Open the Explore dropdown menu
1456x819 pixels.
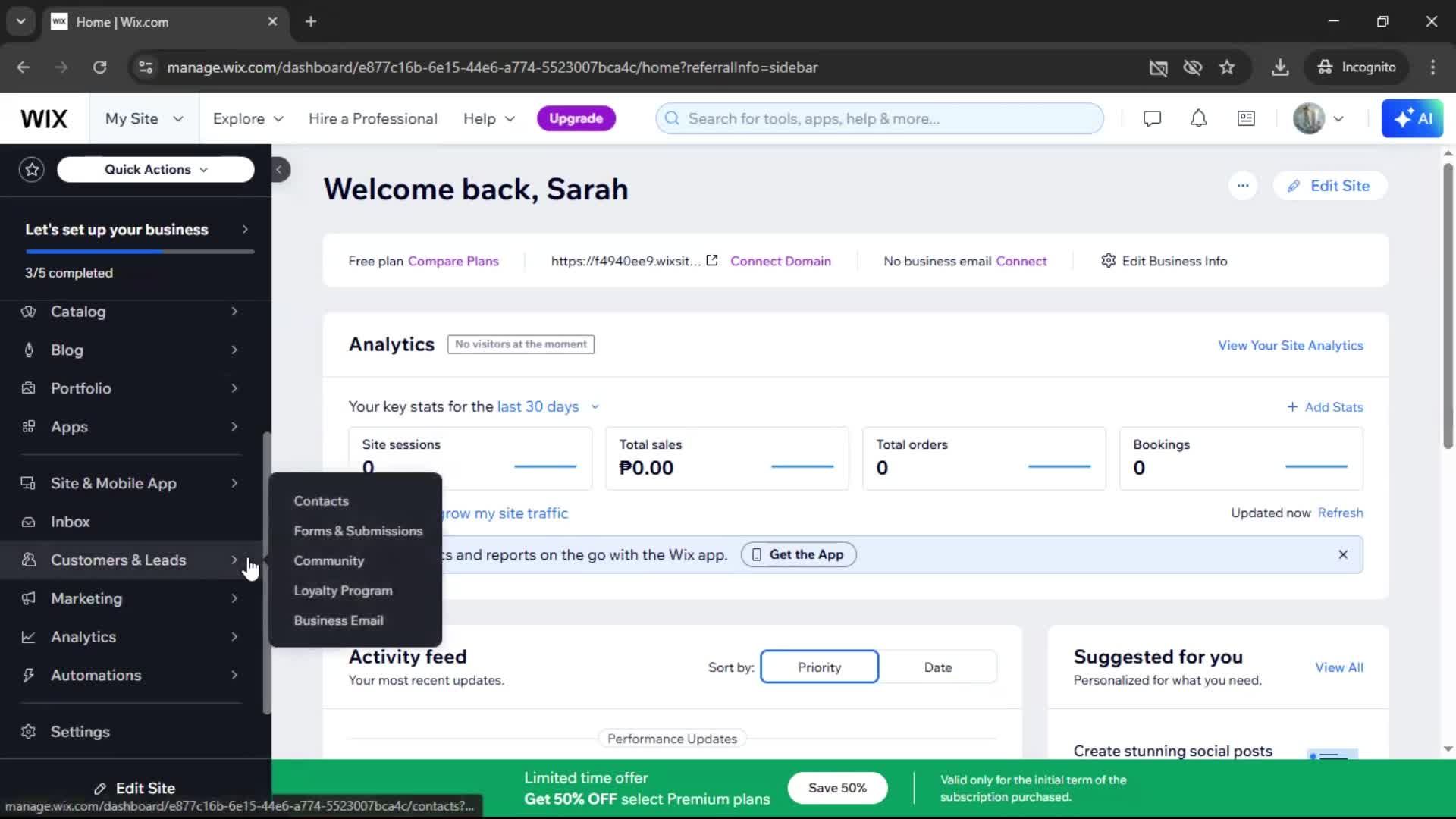coord(248,119)
